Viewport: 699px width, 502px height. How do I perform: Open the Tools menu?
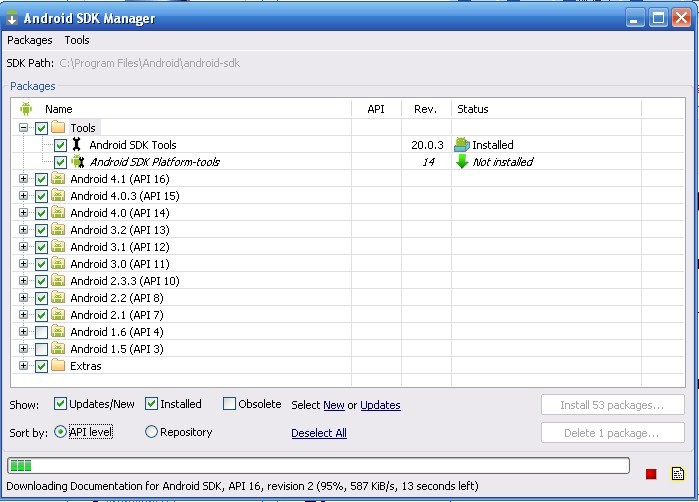[77, 40]
